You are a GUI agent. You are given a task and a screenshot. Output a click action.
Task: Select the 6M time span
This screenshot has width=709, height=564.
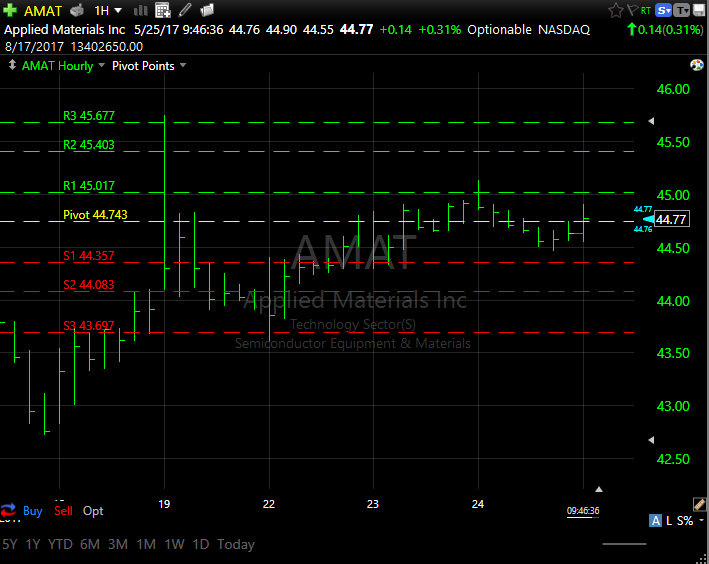pyautogui.click(x=90, y=544)
